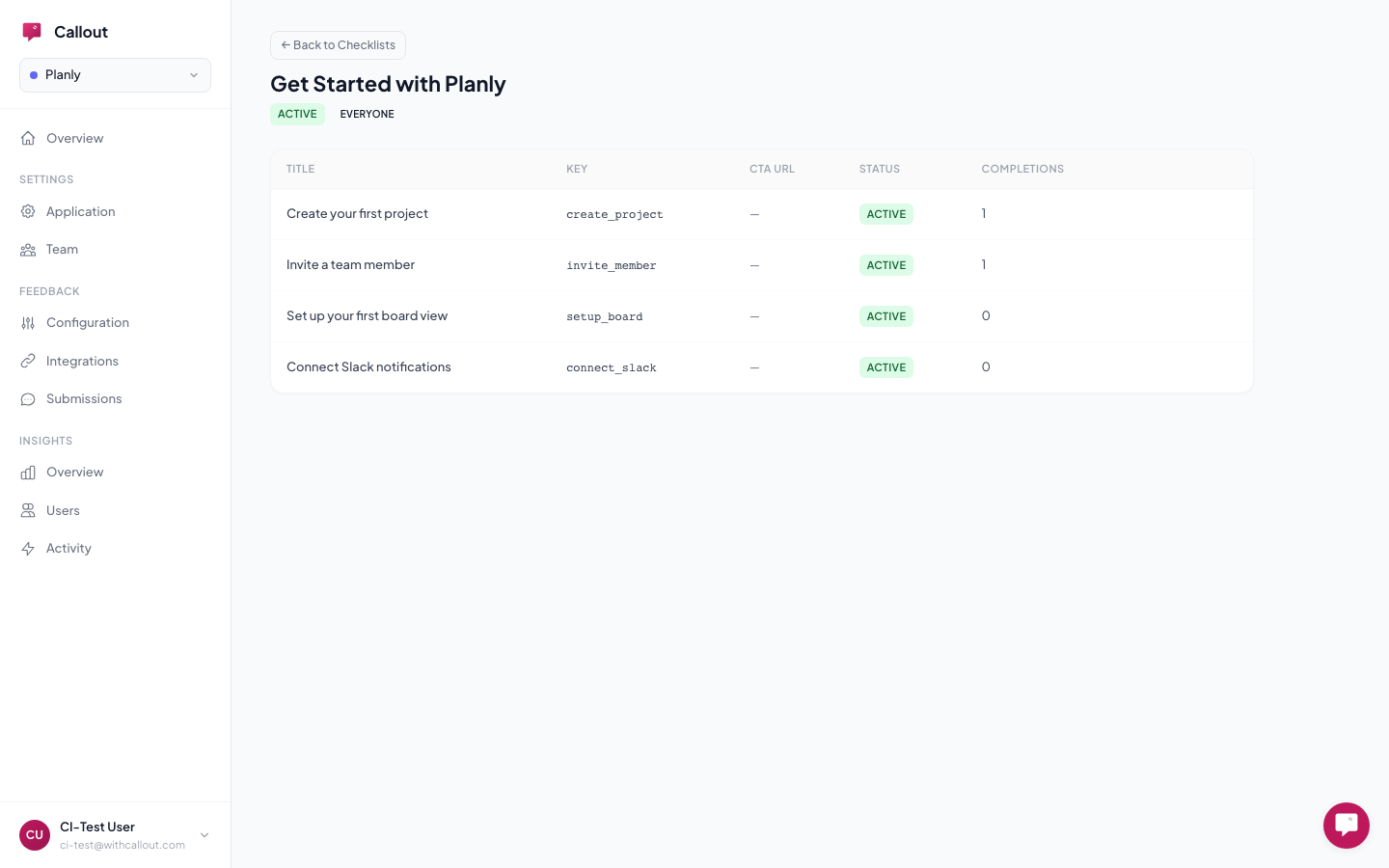Viewport: 1389px width, 868px height.
Task: Click the gear icon for Application
Action: [28, 211]
